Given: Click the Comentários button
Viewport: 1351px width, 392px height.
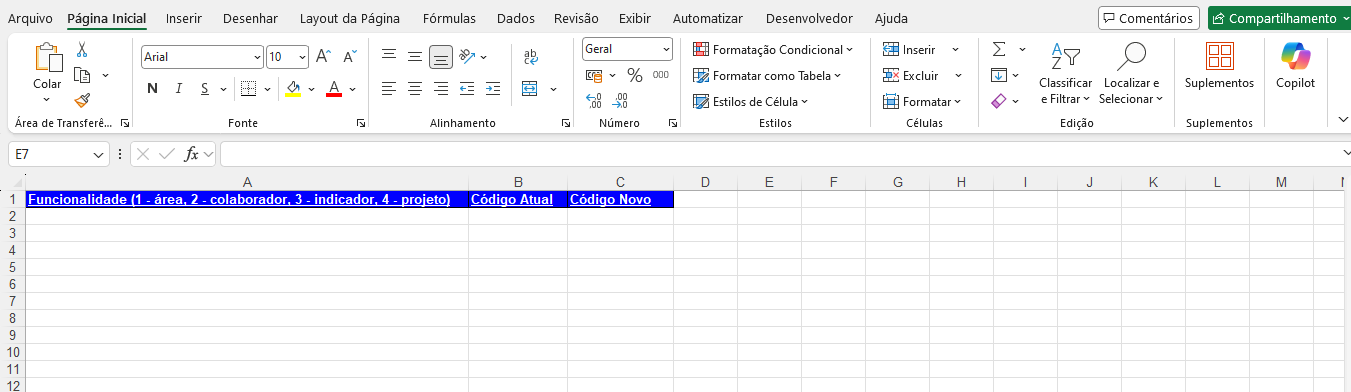Looking at the screenshot, I should [x=1148, y=18].
